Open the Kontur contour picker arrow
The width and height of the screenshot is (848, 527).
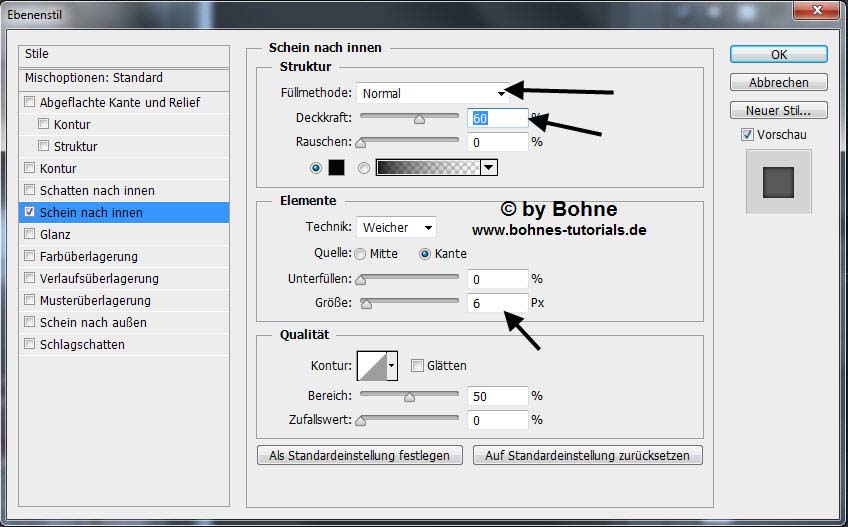click(392, 366)
